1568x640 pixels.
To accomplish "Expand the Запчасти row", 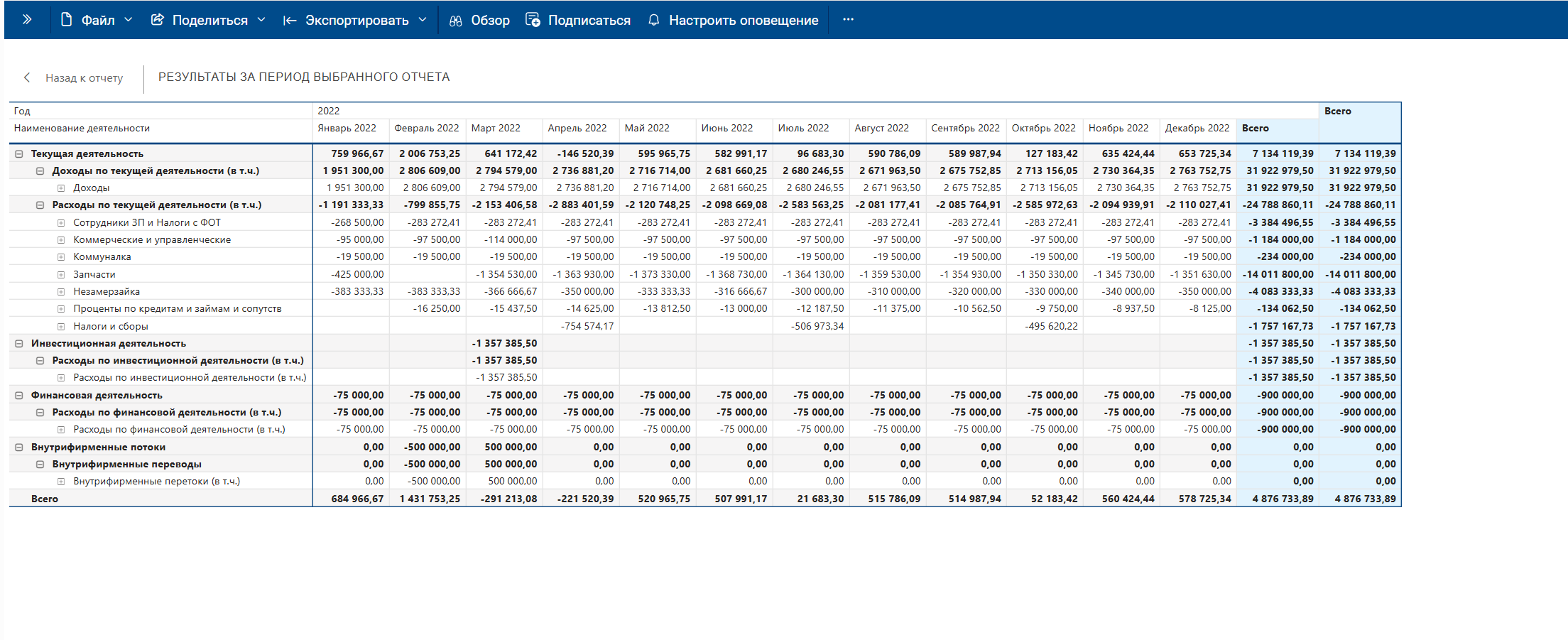I will 61,274.
